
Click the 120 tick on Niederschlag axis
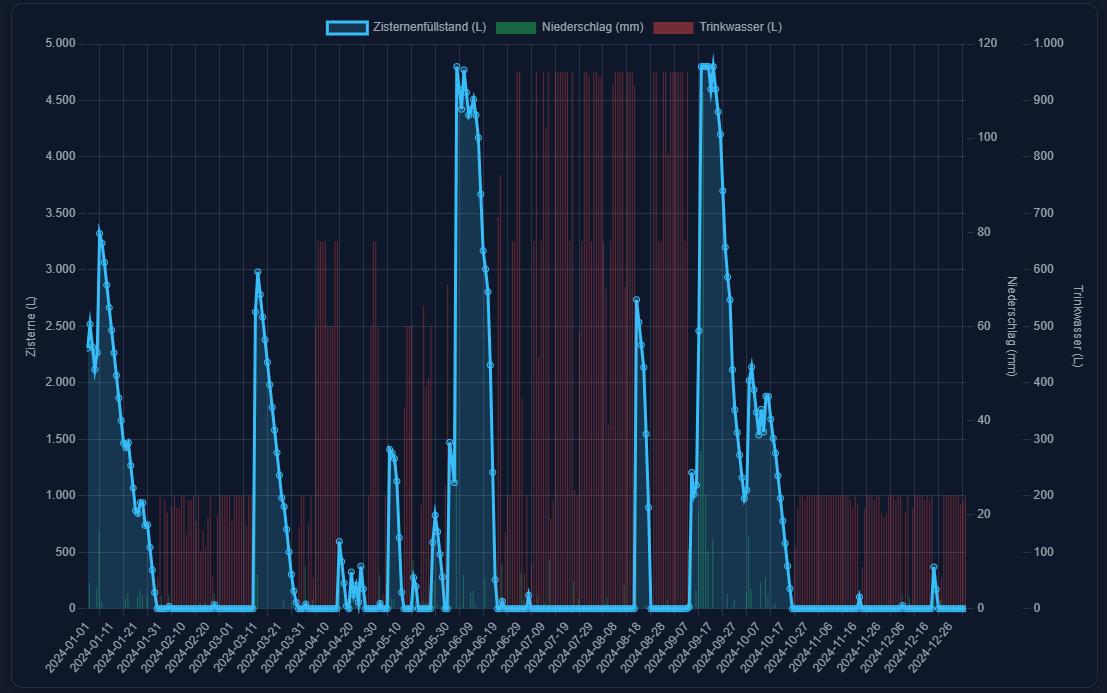pyautogui.click(x=987, y=44)
